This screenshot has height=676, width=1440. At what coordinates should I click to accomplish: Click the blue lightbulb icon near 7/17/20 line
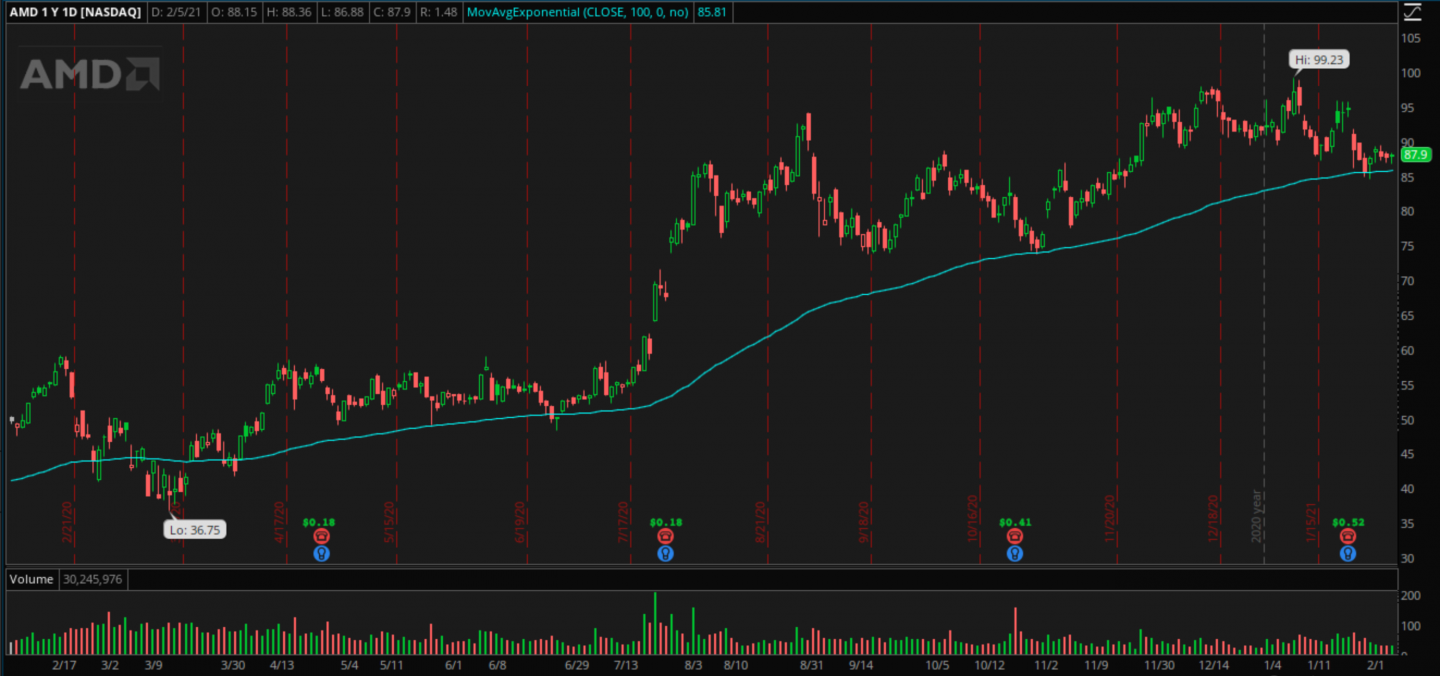665,553
